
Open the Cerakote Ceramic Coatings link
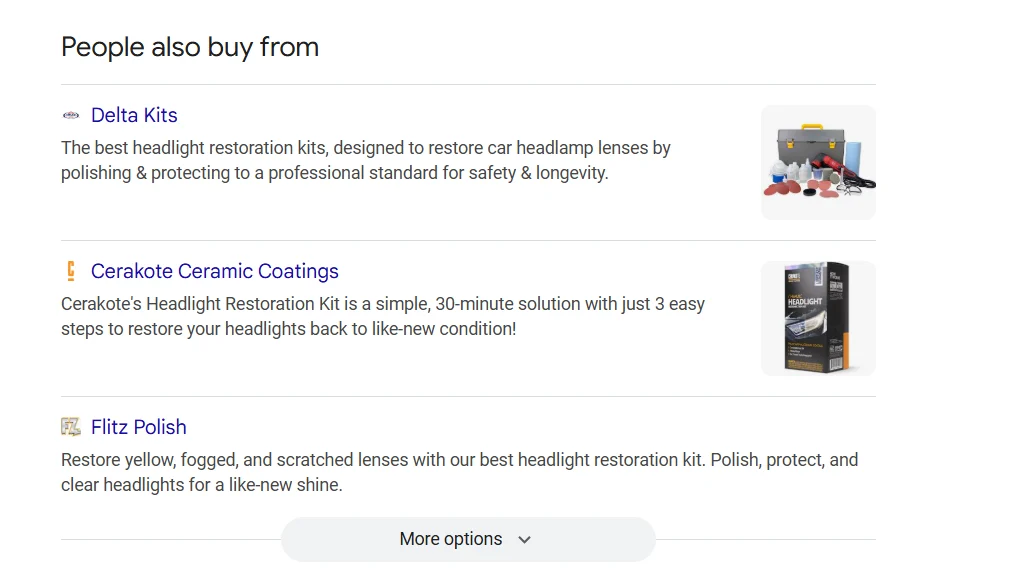pos(214,271)
